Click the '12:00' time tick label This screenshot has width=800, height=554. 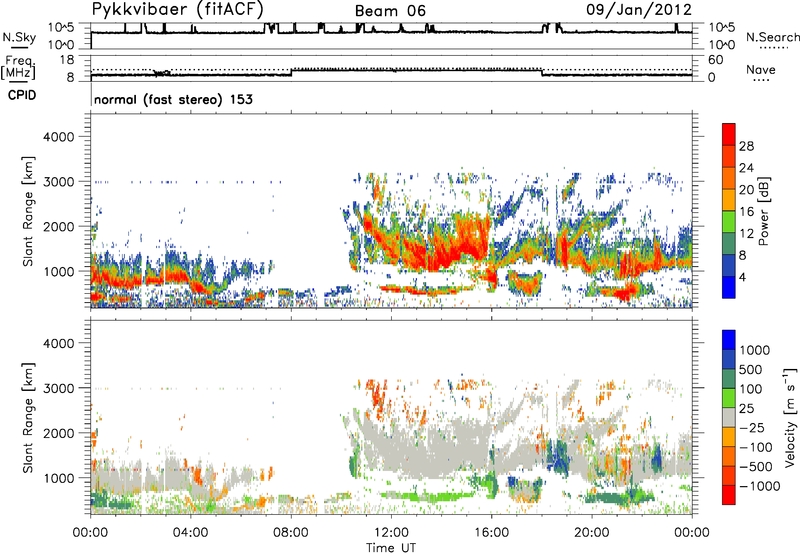pyautogui.click(x=391, y=533)
